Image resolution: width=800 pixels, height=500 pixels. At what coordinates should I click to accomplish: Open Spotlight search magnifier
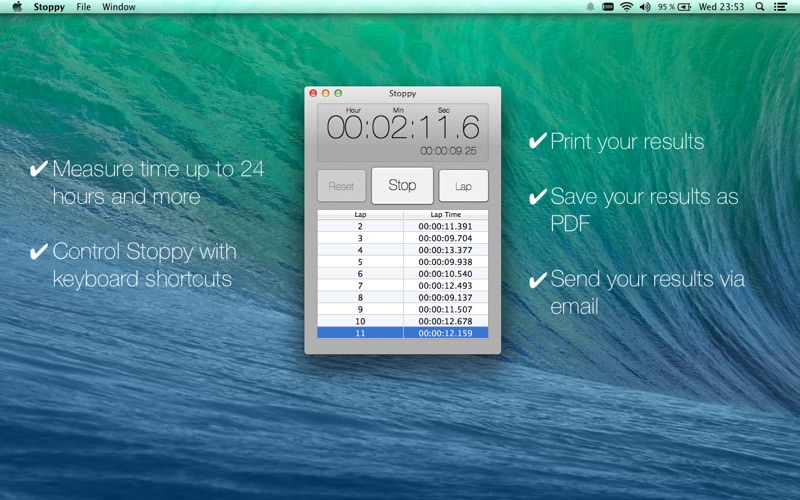pos(760,7)
